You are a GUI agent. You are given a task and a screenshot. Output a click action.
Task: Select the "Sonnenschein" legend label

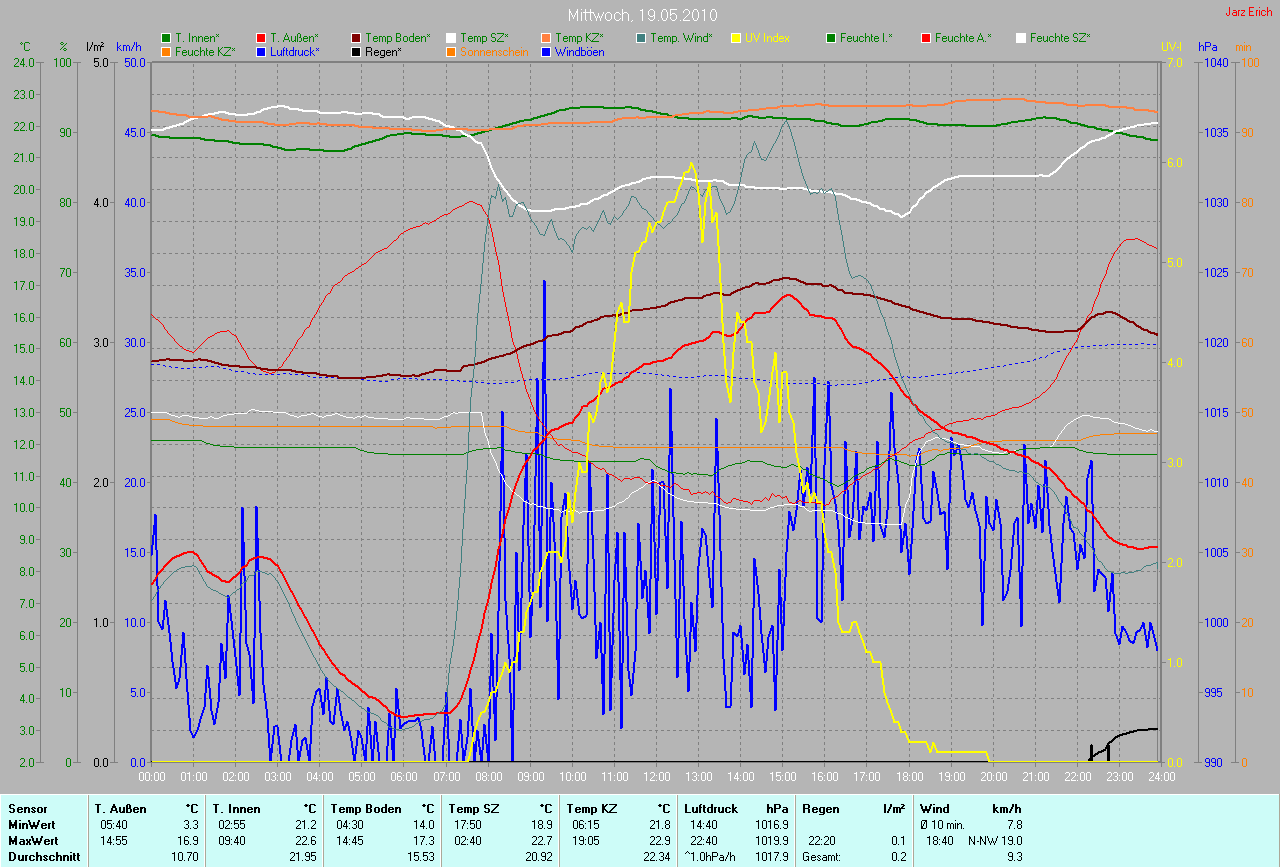[492, 51]
